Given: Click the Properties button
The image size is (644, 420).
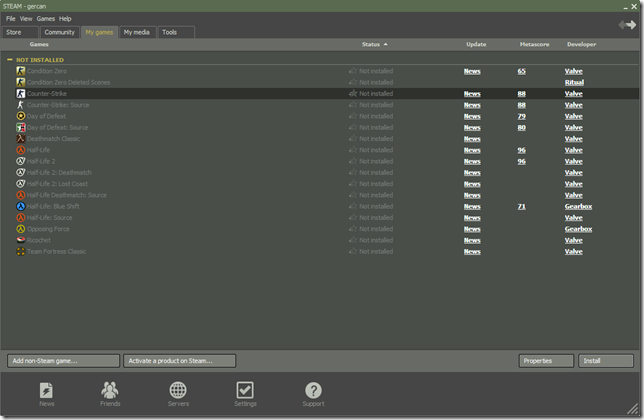Looking at the screenshot, I should (x=546, y=361).
